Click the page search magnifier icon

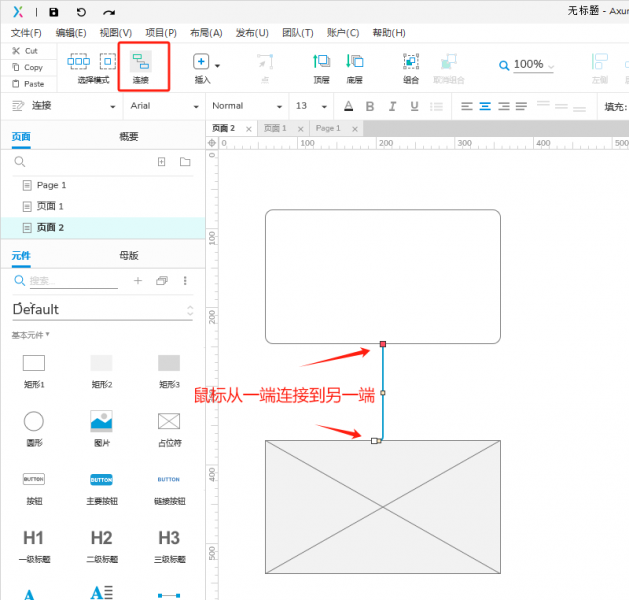[20, 162]
